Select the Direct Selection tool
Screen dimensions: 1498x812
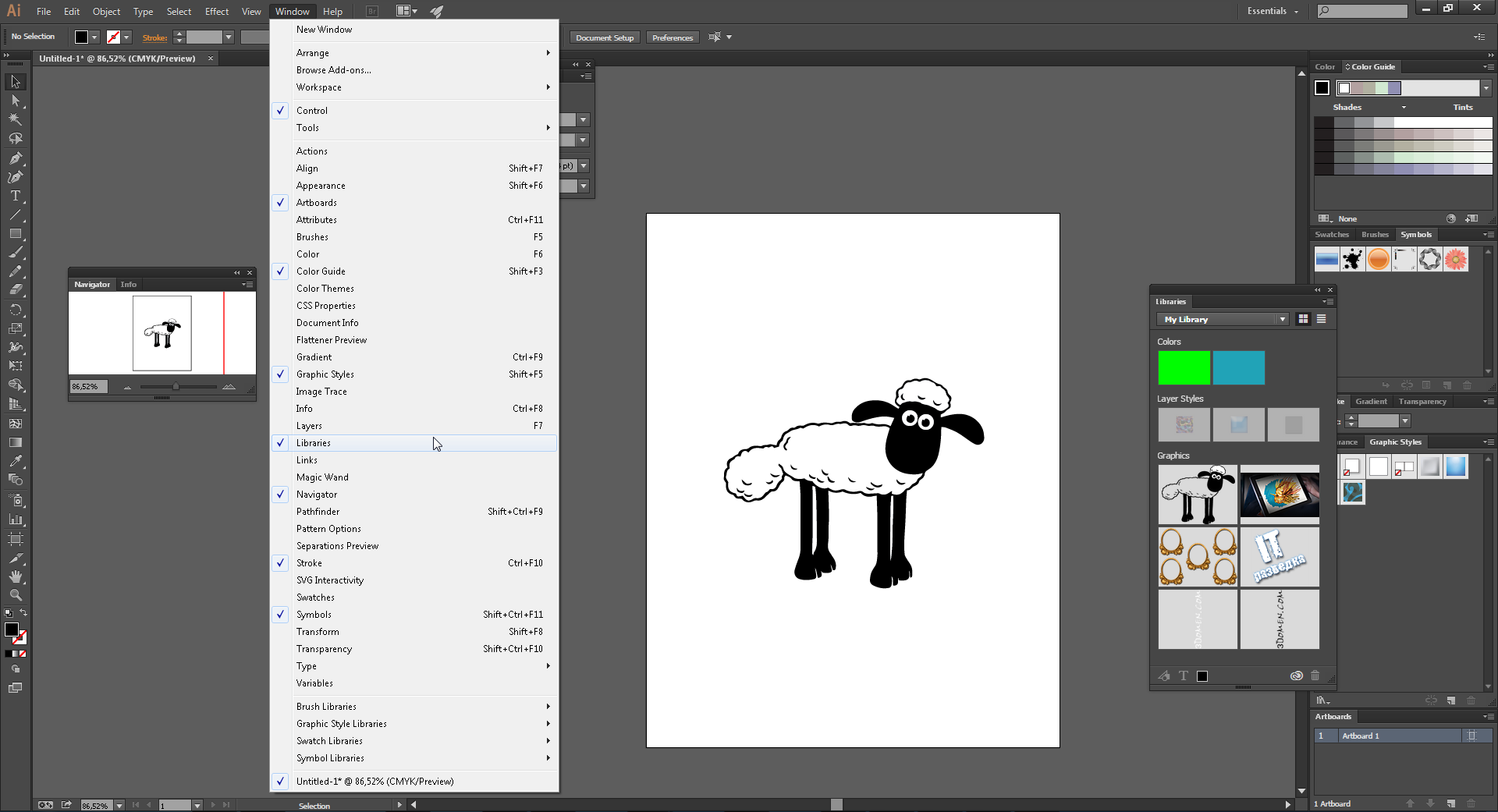15,101
